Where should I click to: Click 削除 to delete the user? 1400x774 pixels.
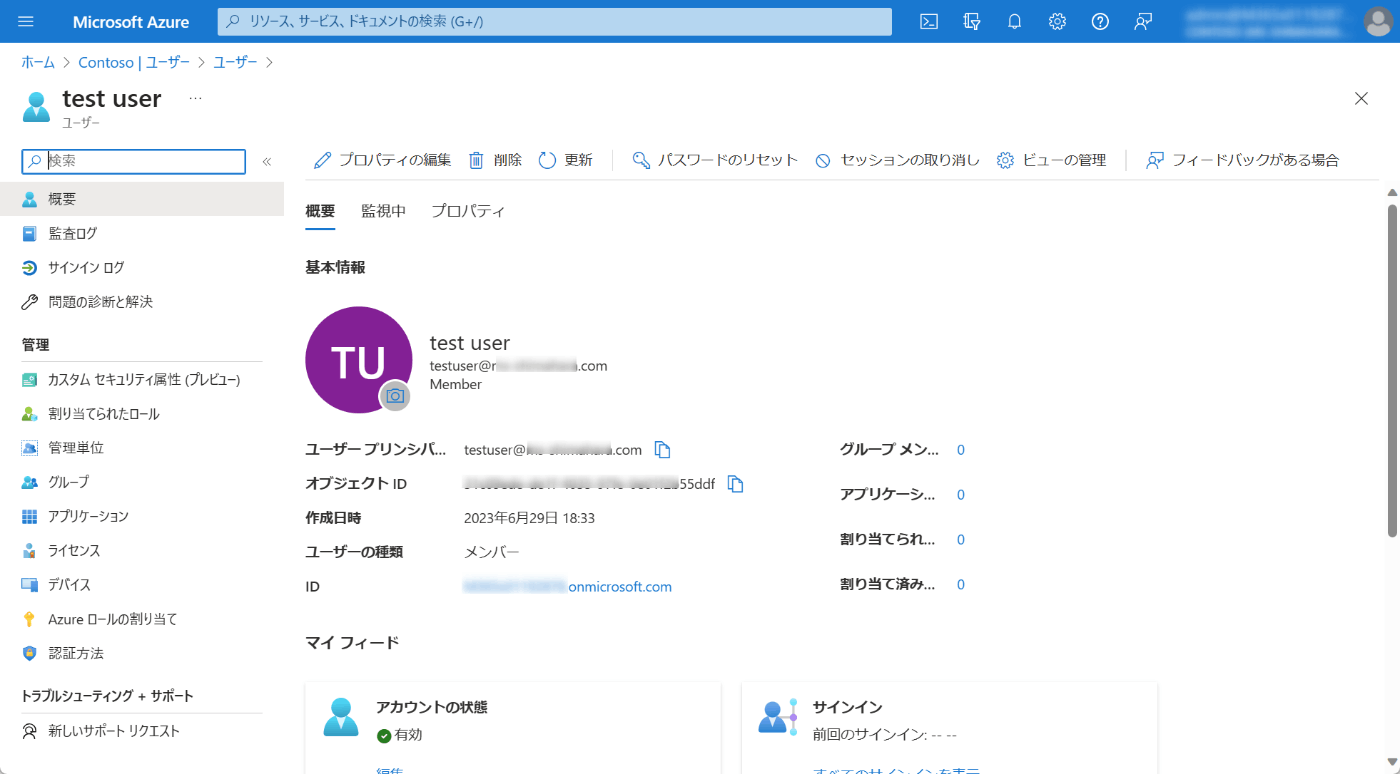[x=496, y=160]
